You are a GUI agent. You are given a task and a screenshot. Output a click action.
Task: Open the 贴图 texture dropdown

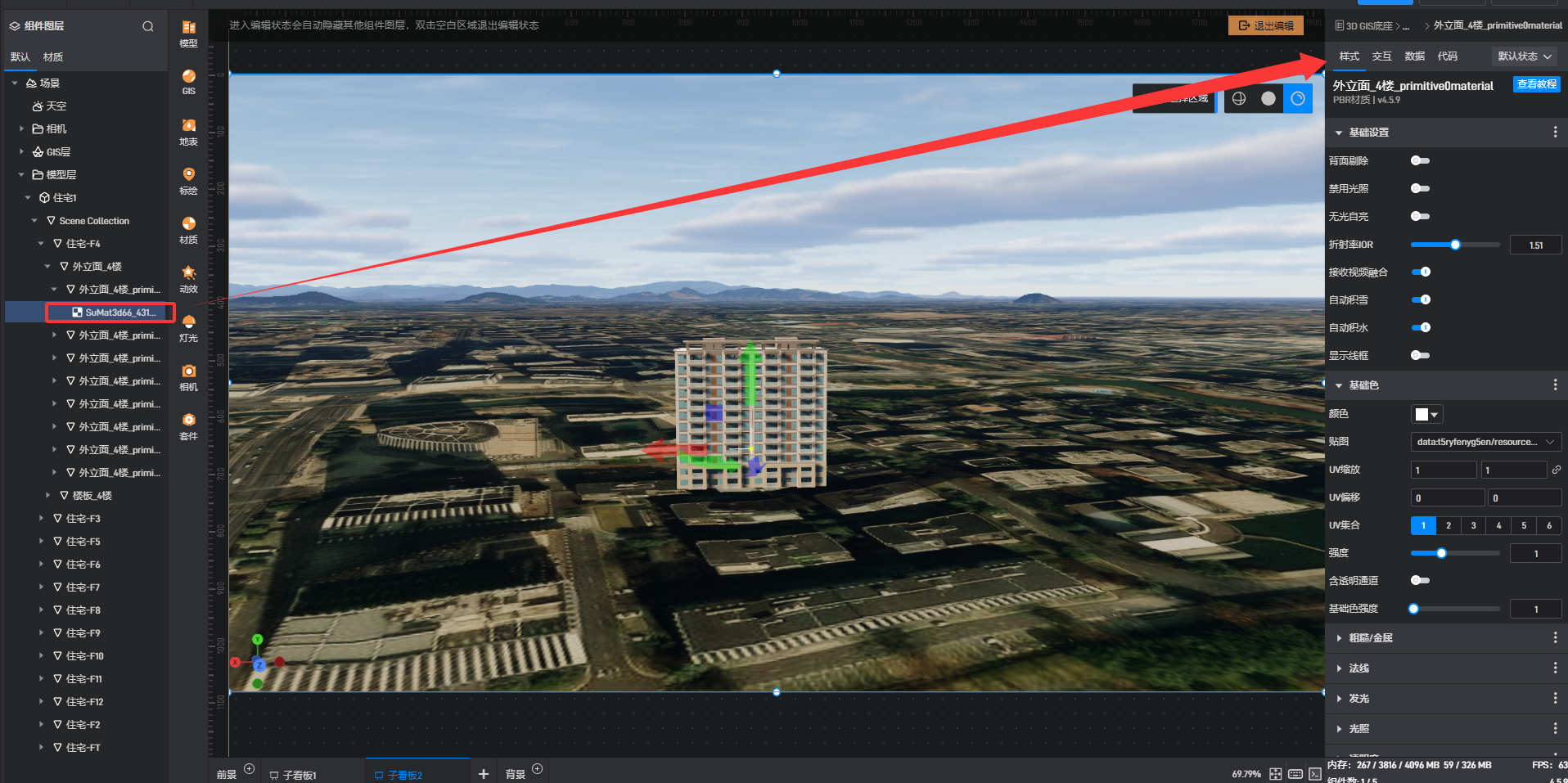coord(1485,443)
